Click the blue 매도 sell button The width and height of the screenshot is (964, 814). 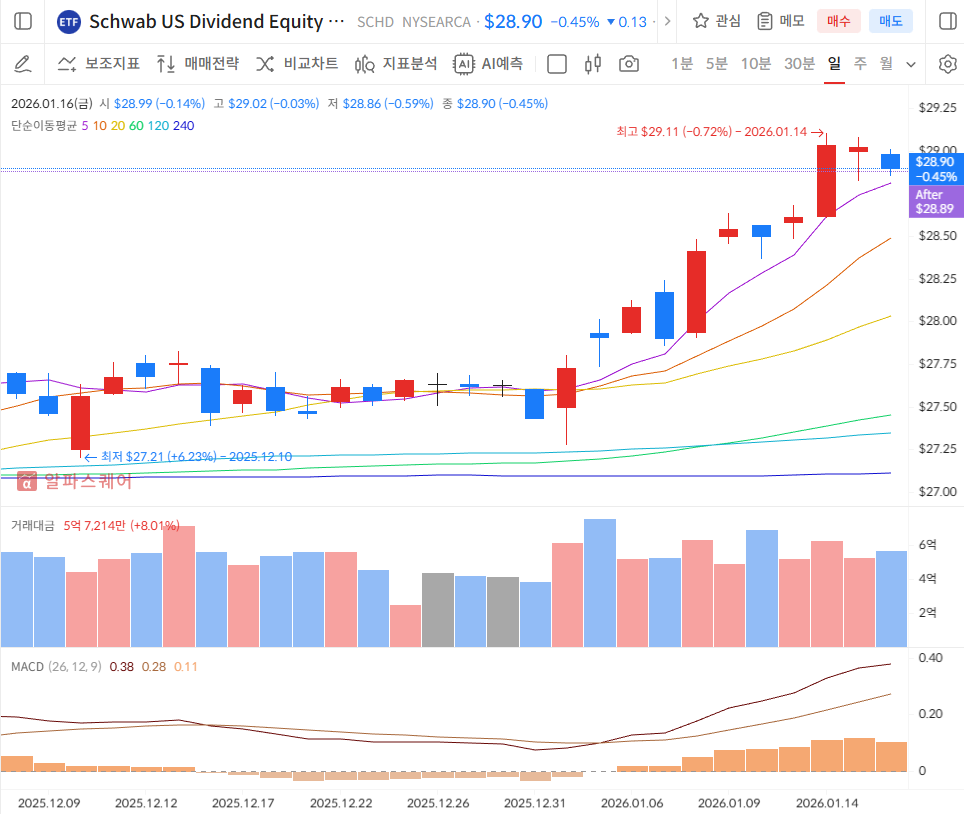890,21
